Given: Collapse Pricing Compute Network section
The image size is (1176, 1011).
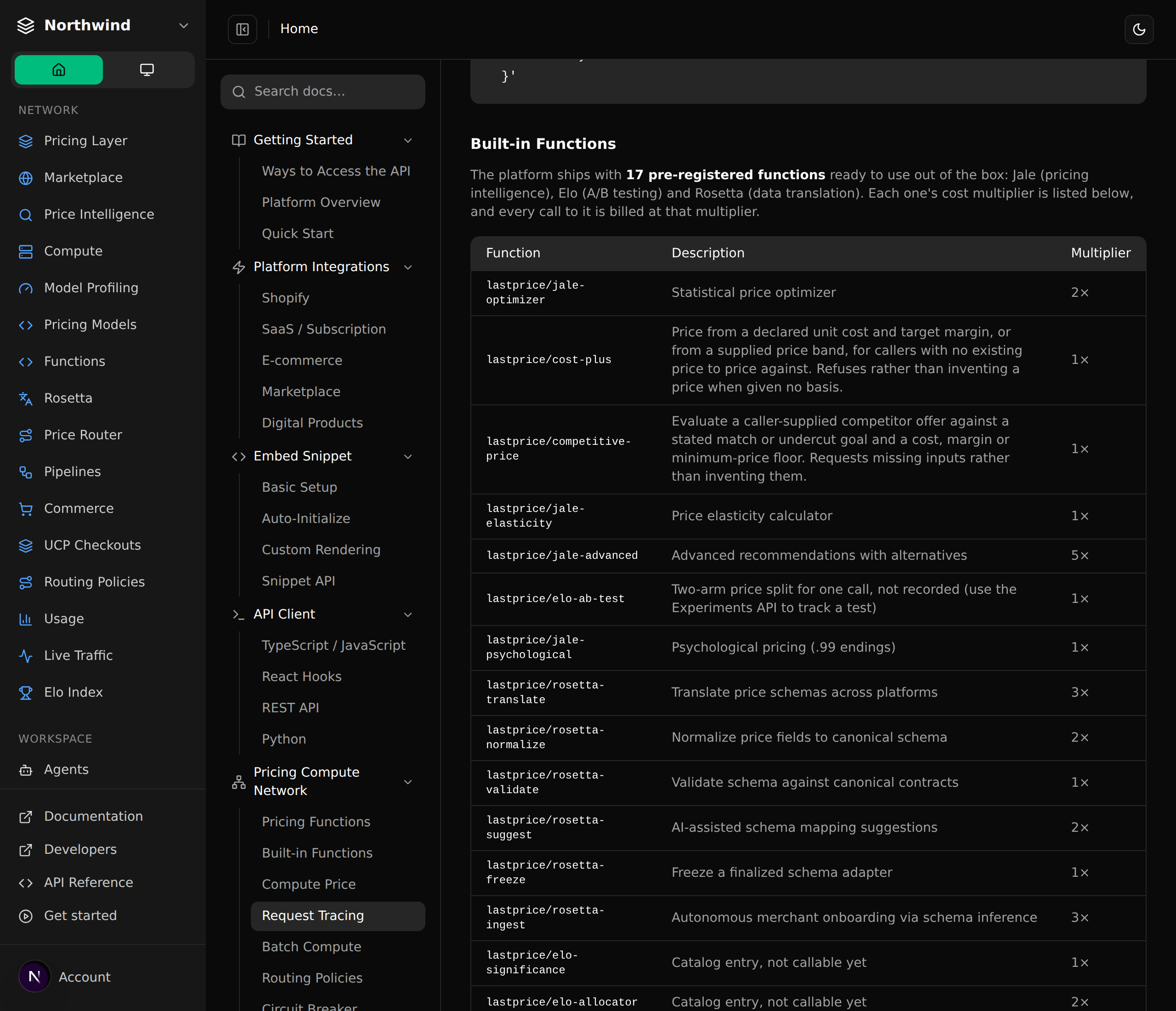Looking at the screenshot, I should (407, 782).
